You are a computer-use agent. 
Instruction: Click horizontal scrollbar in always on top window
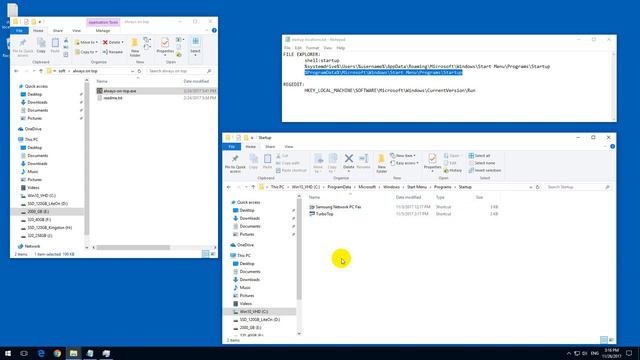(x=133, y=247)
